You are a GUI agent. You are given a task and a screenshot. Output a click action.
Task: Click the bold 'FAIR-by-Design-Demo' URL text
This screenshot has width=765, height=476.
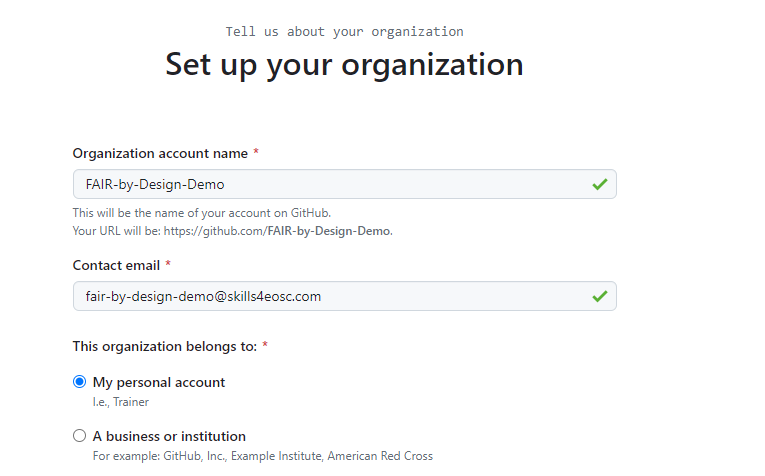click(x=328, y=231)
